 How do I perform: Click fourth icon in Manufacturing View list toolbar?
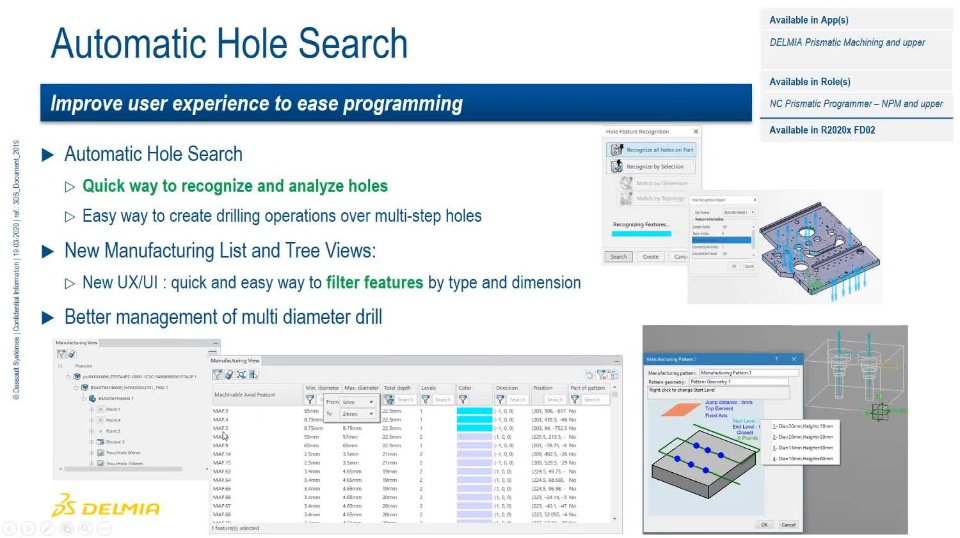coord(253,374)
